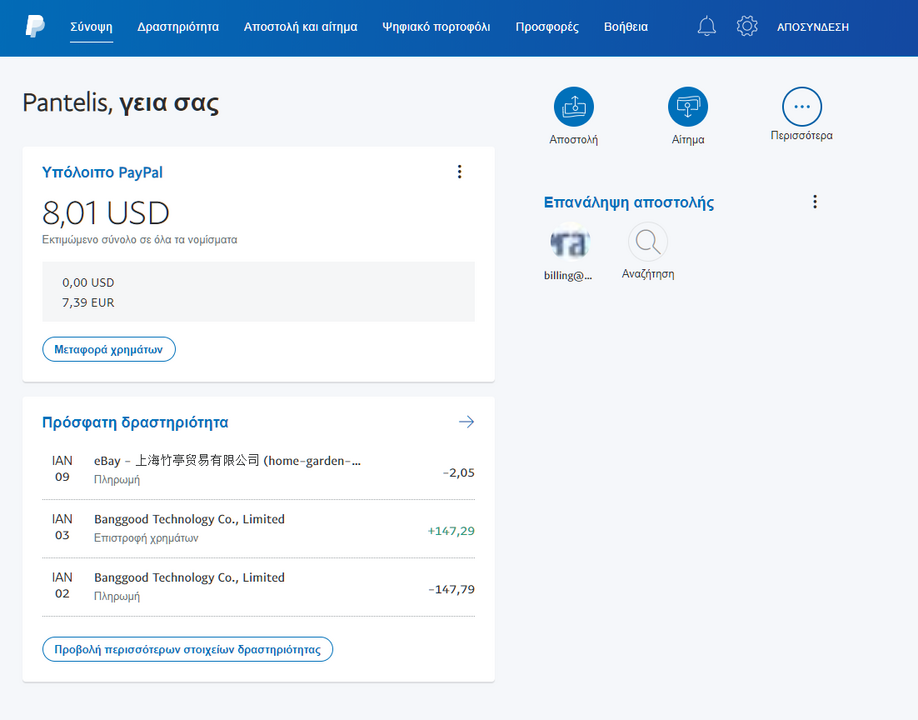The image size is (918, 720).
Task: Open the Βοήθεια tab
Action: [x=626, y=27]
